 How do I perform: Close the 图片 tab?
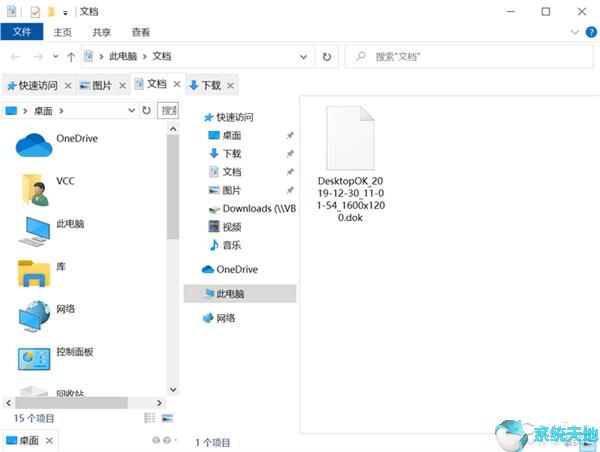pyautogui.click(x=122, y=85)
